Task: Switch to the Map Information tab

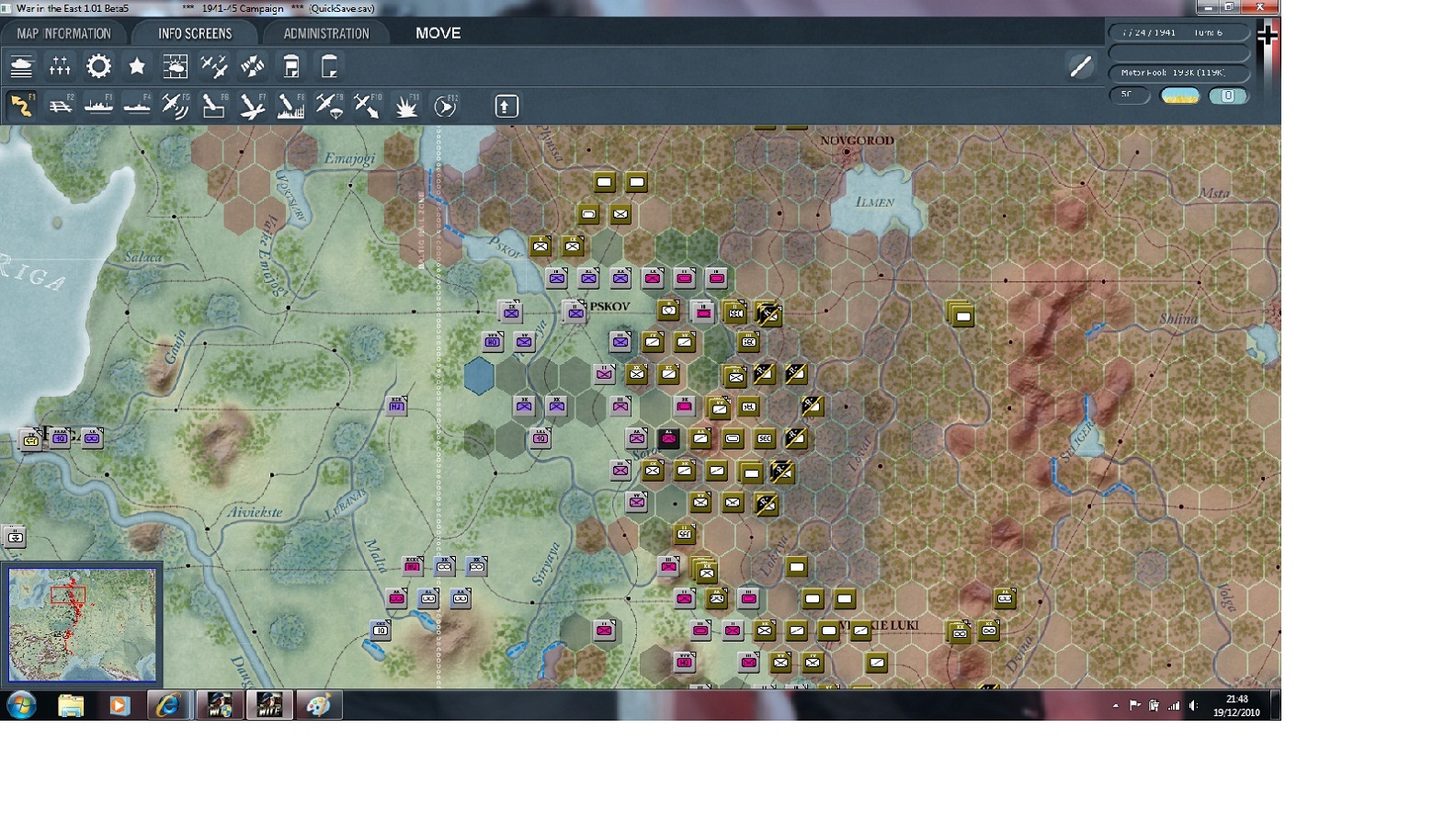Action: [x=63, y=33]
